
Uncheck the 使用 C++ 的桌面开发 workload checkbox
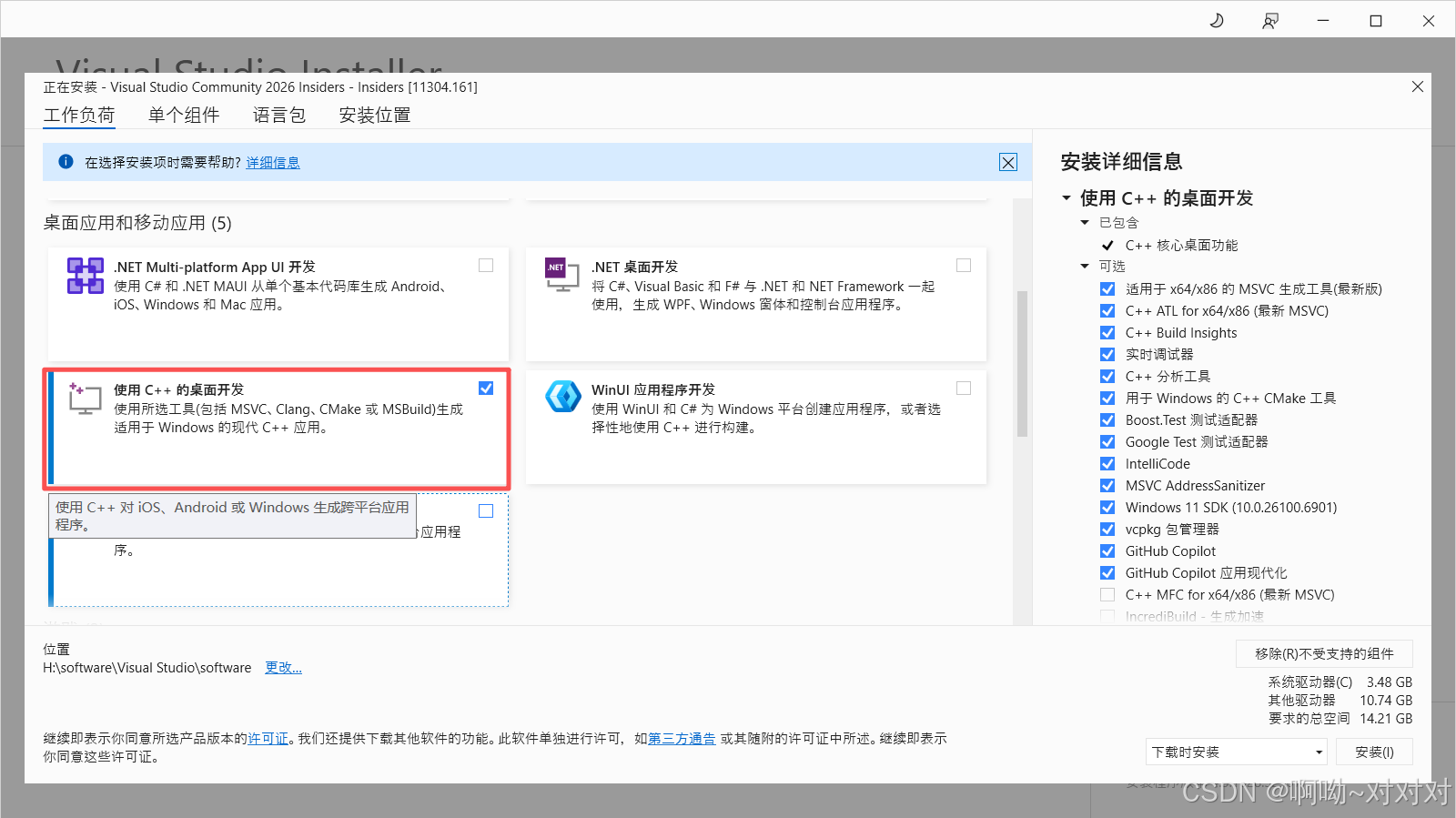(x=486, y=389)
